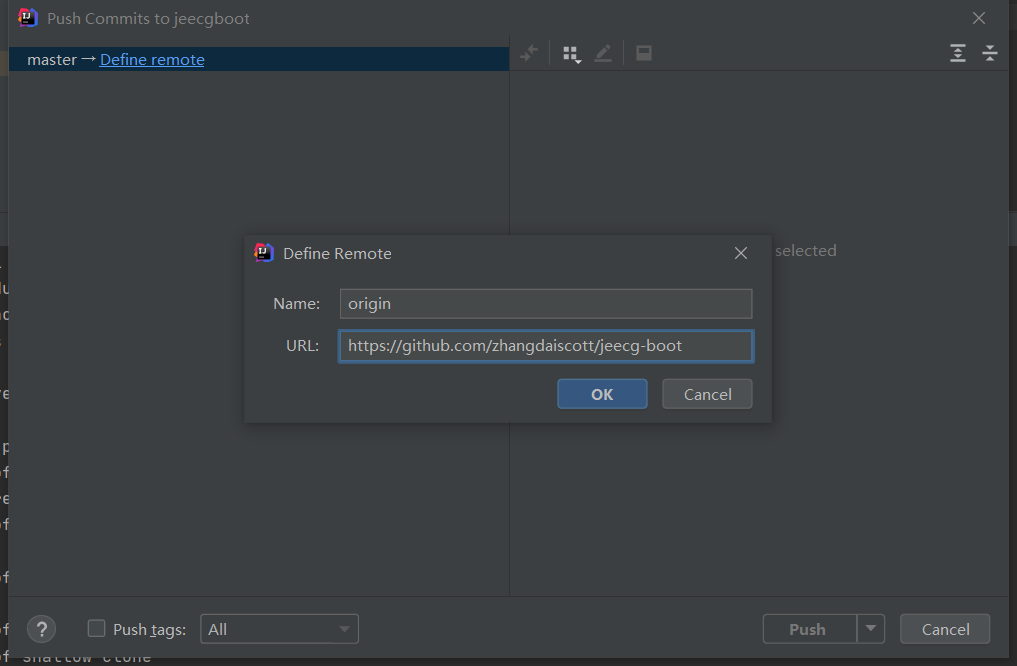The image size is (1017, 666).
Task: Select the master branch row
Action: pos(259,59)
